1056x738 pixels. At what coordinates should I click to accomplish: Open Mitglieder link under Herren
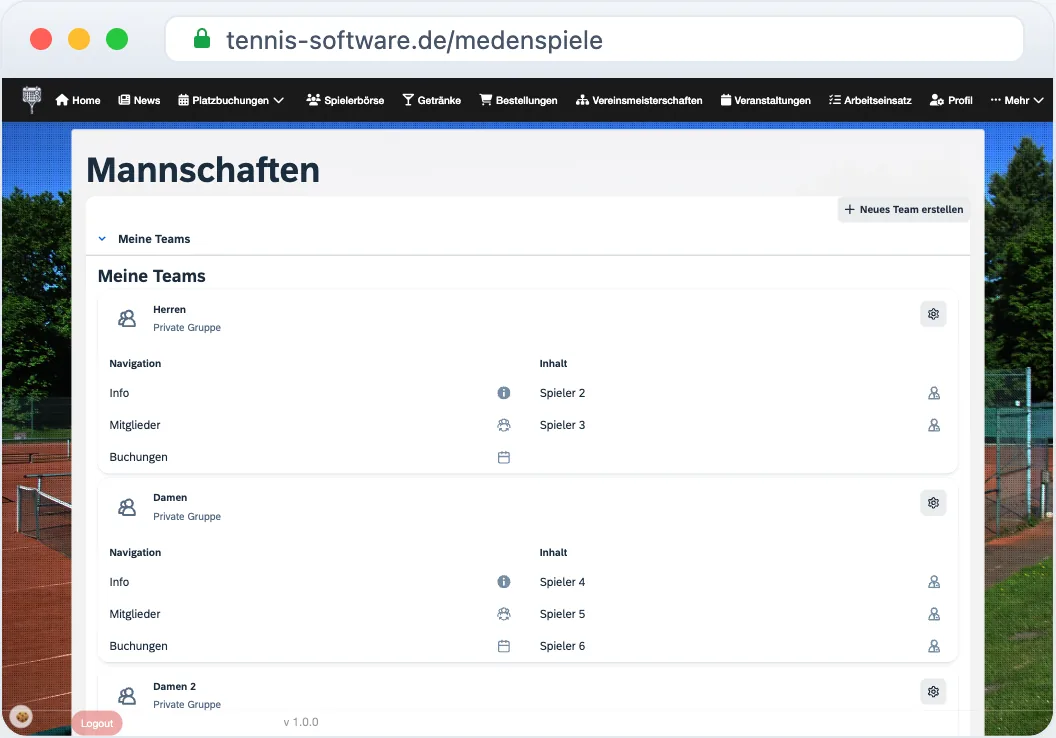(135, 426)
